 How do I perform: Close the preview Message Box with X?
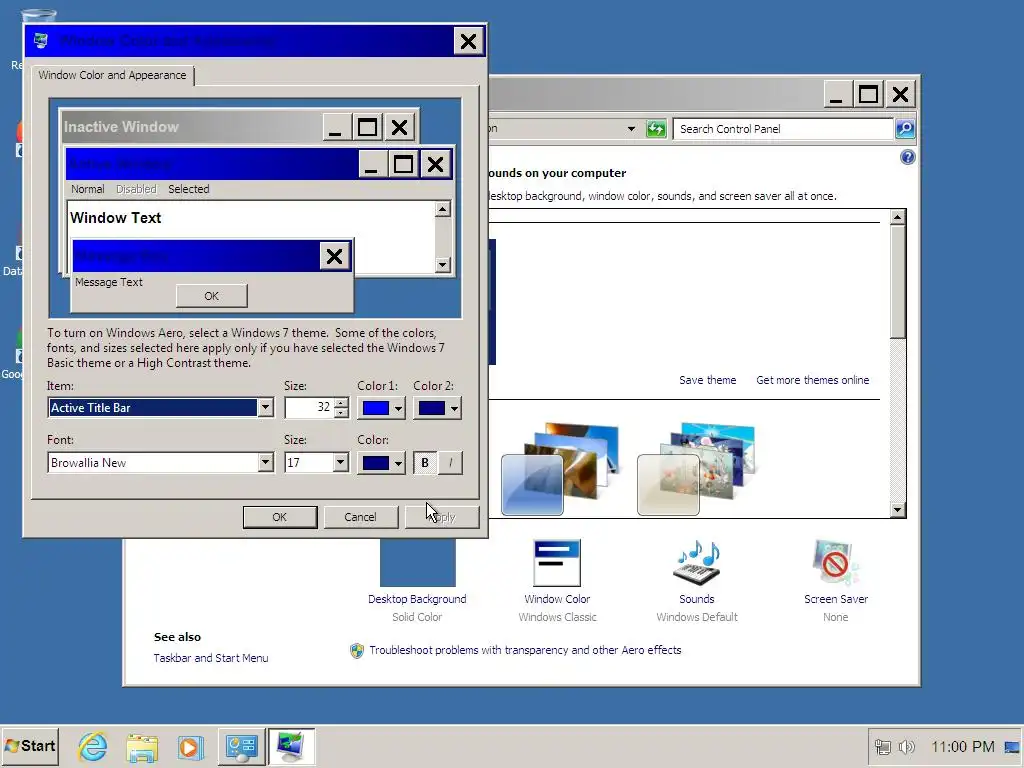pyautogui.click(x=334, y=256)
